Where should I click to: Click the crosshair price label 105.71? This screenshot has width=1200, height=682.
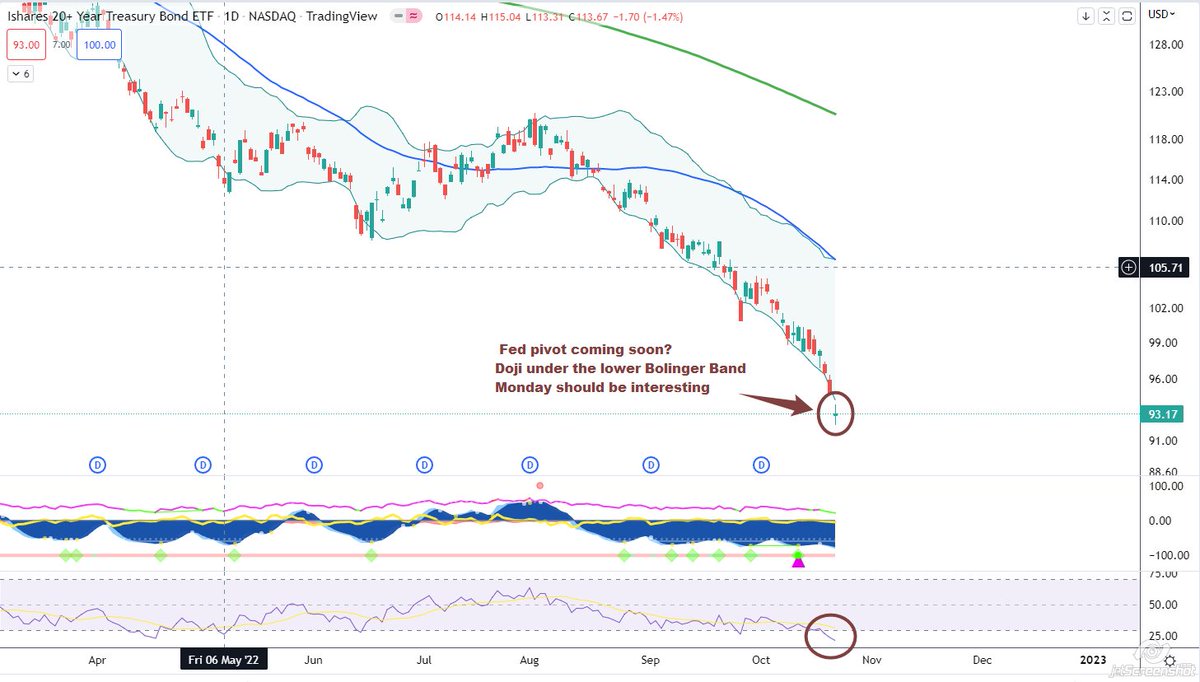(x=1165, y=267)
